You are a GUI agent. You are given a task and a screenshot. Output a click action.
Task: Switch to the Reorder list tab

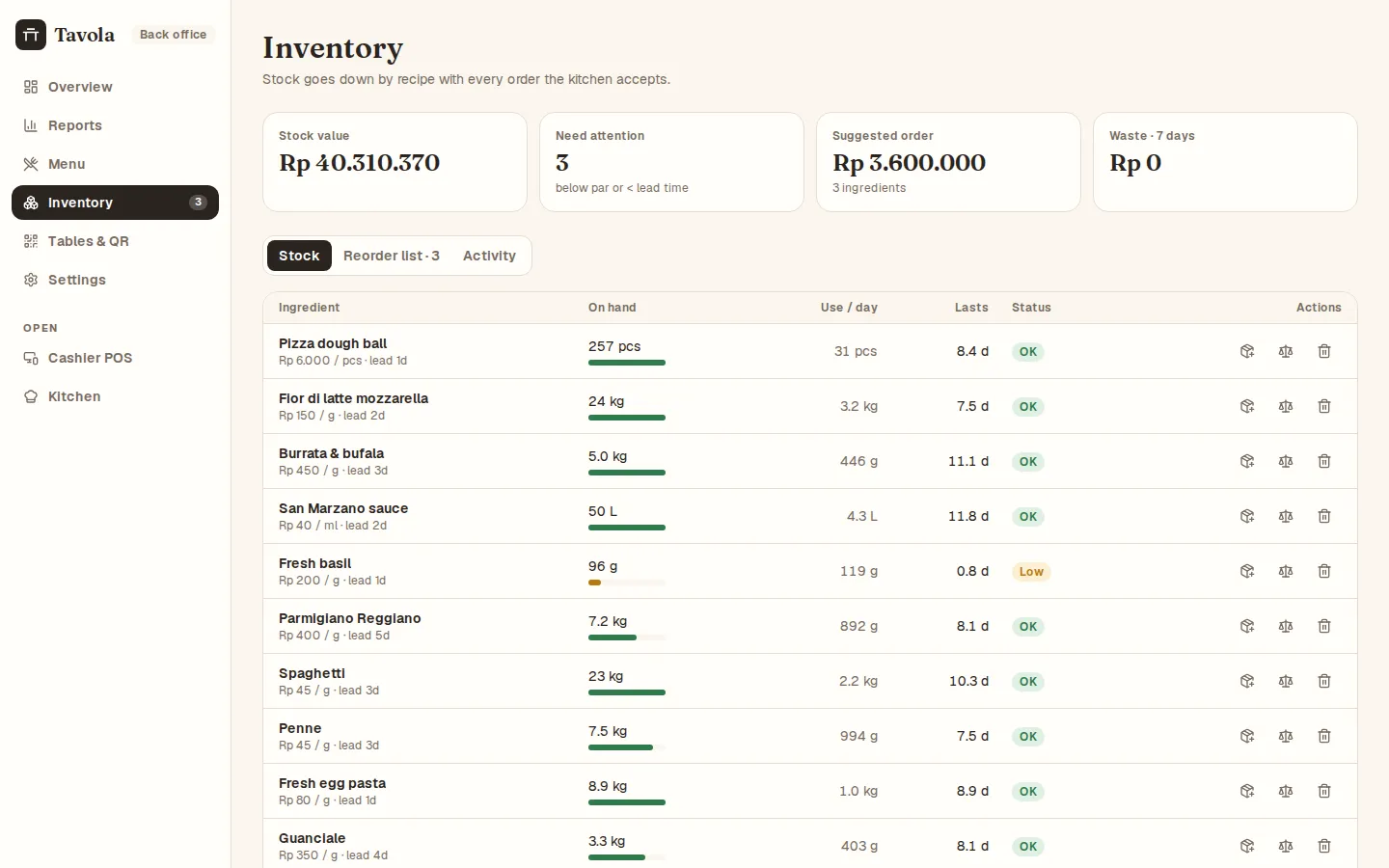click(392, 256)
